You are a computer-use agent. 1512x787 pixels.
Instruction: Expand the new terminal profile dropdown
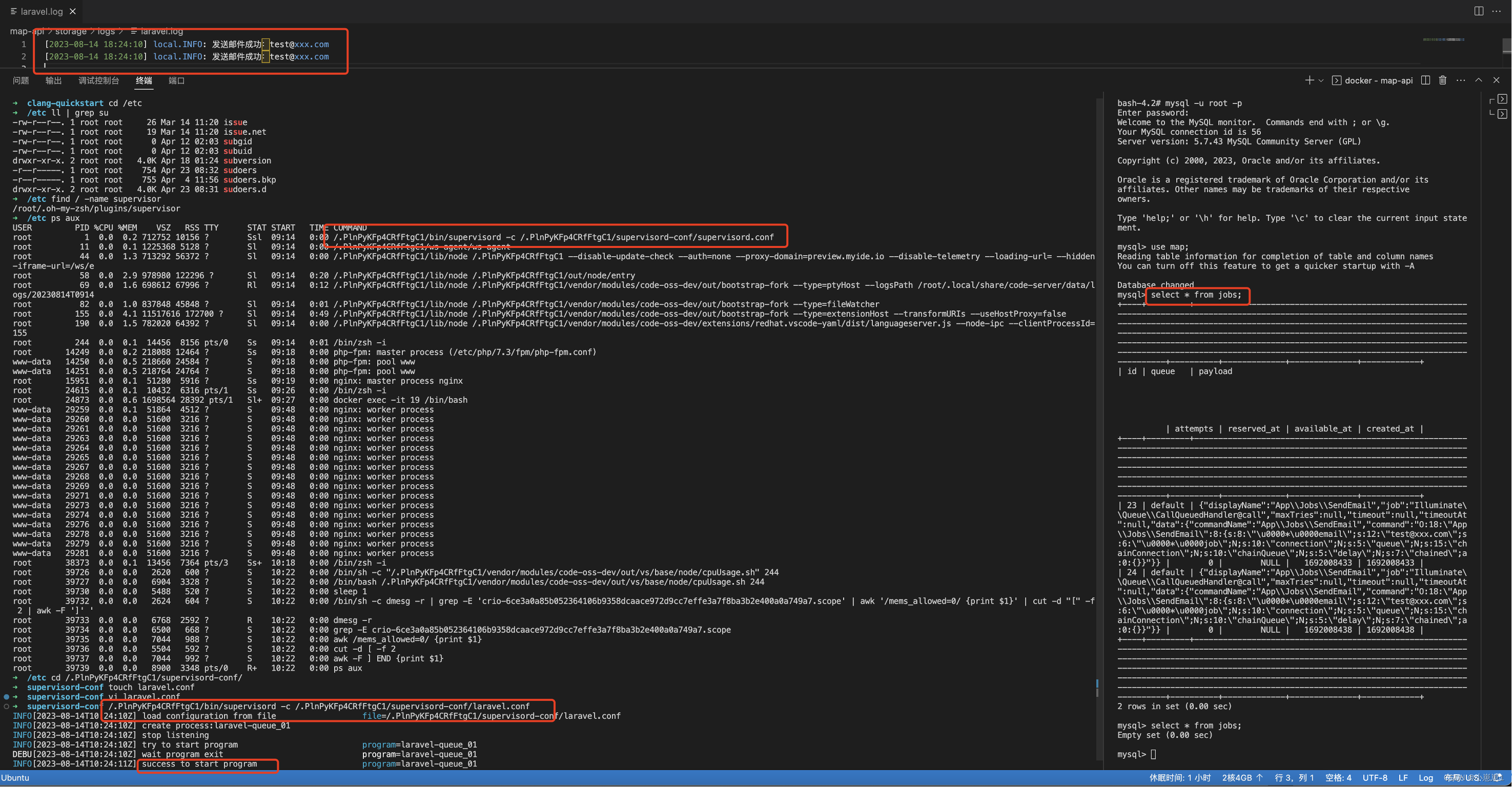point(1321,80)
